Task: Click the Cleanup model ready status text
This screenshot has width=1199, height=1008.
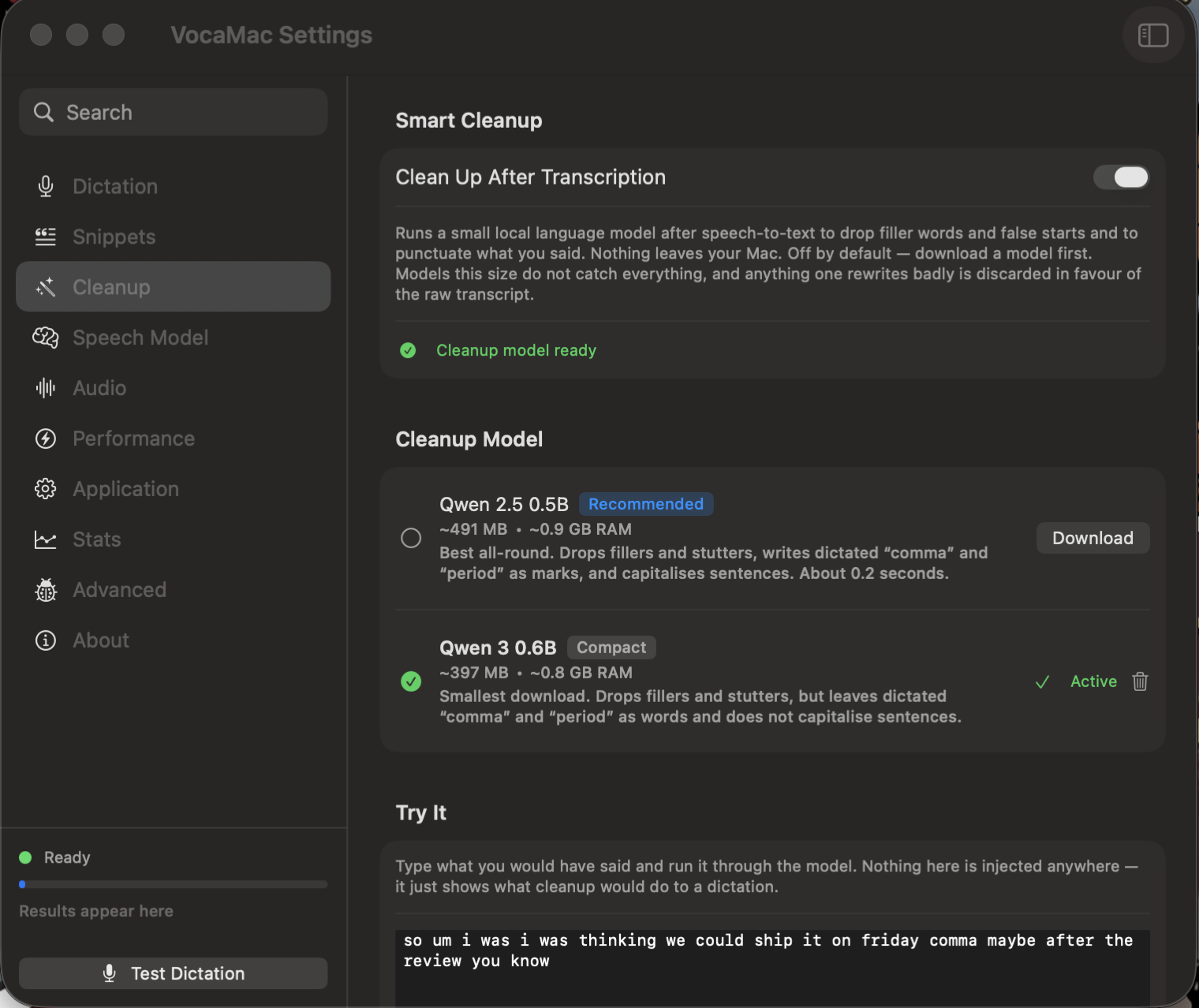Action: [x=516, y=350]
